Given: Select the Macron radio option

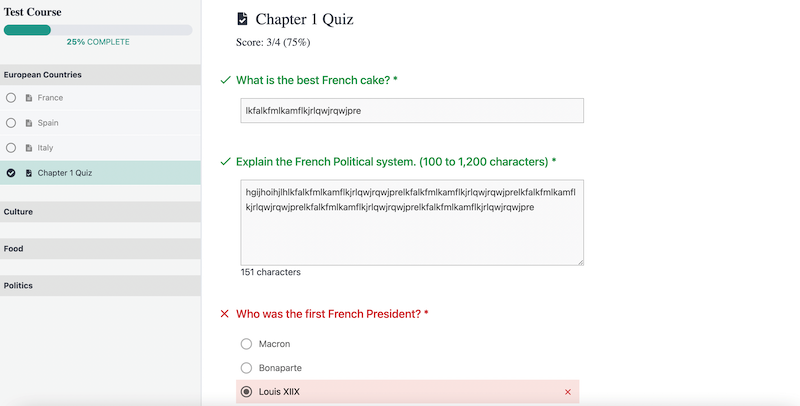Looking at the screenshot, I should [246, 344].
